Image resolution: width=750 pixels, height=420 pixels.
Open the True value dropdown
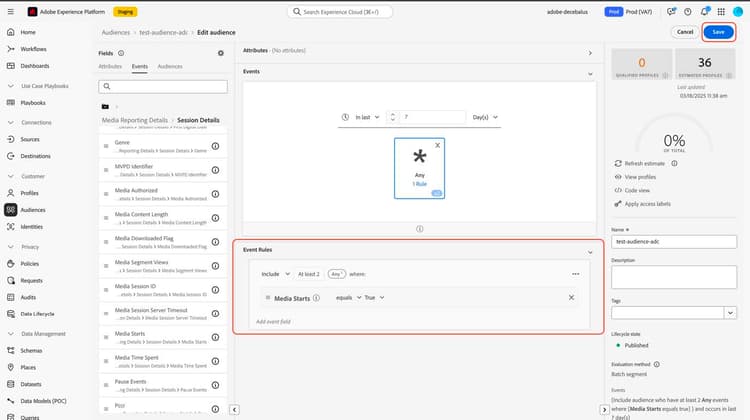(374, 298)
